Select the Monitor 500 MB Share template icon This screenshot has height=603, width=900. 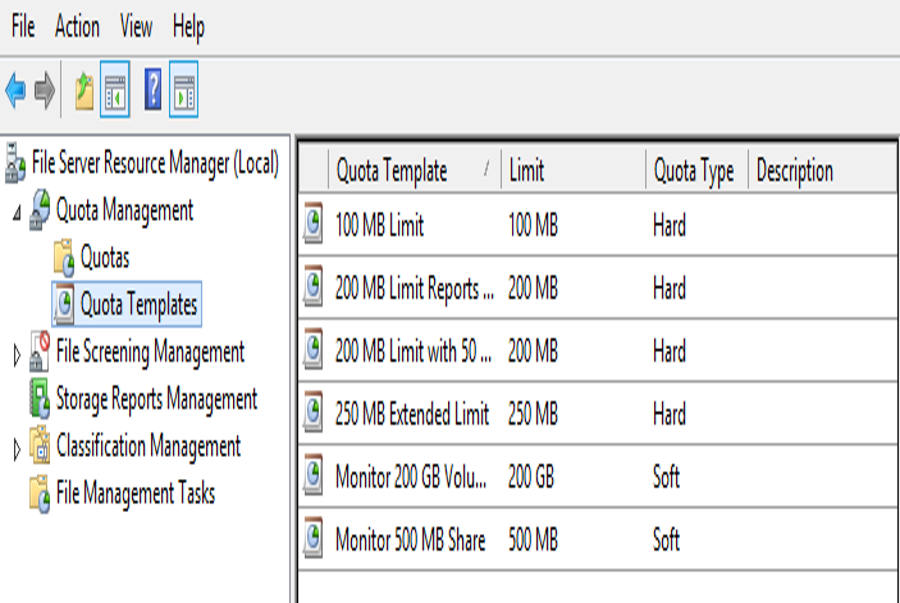click(x=313, y=538)
